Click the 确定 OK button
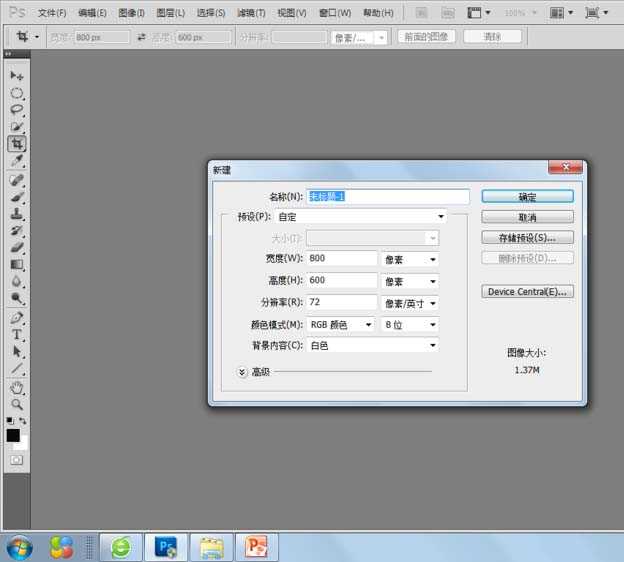 [x=527, y=197]
